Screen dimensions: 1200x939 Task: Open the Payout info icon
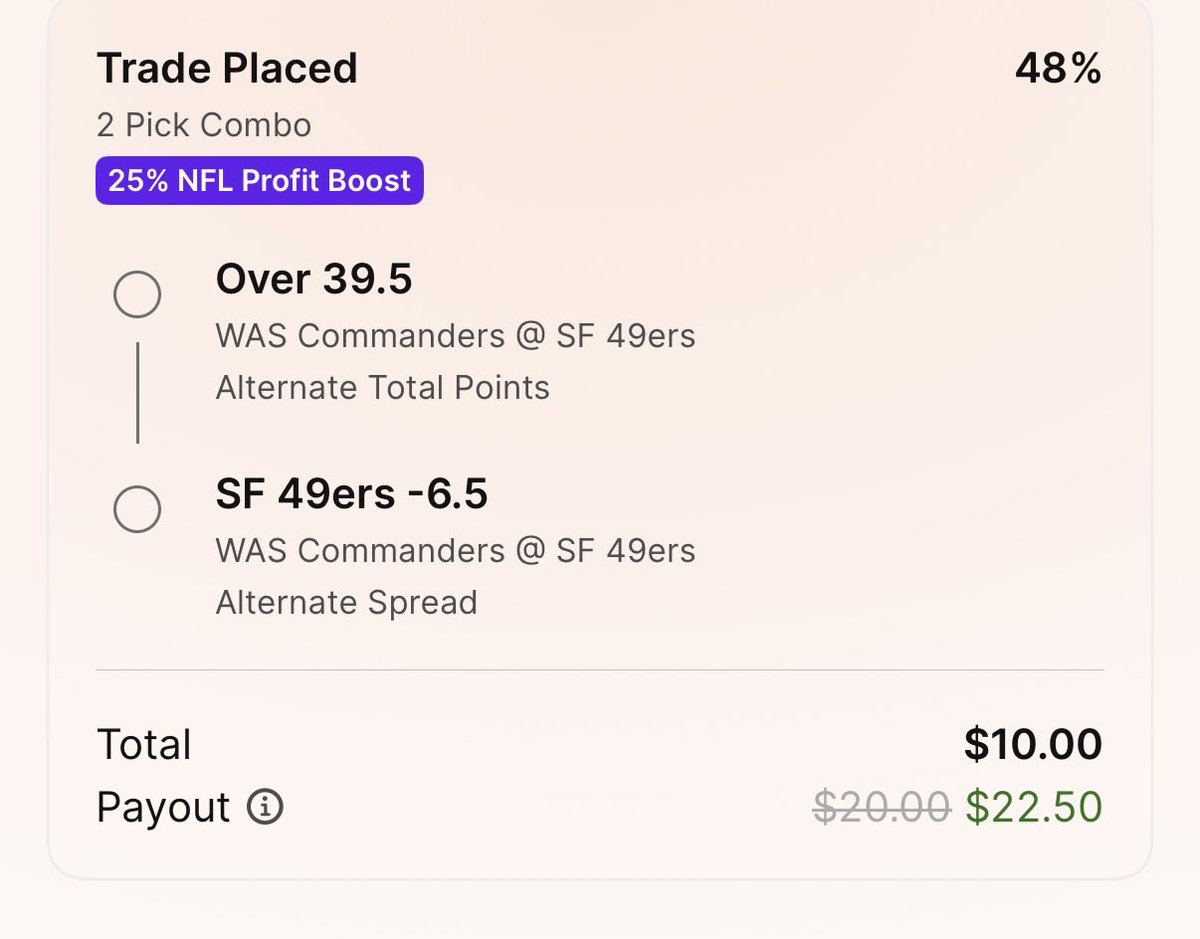coord(265,806)
